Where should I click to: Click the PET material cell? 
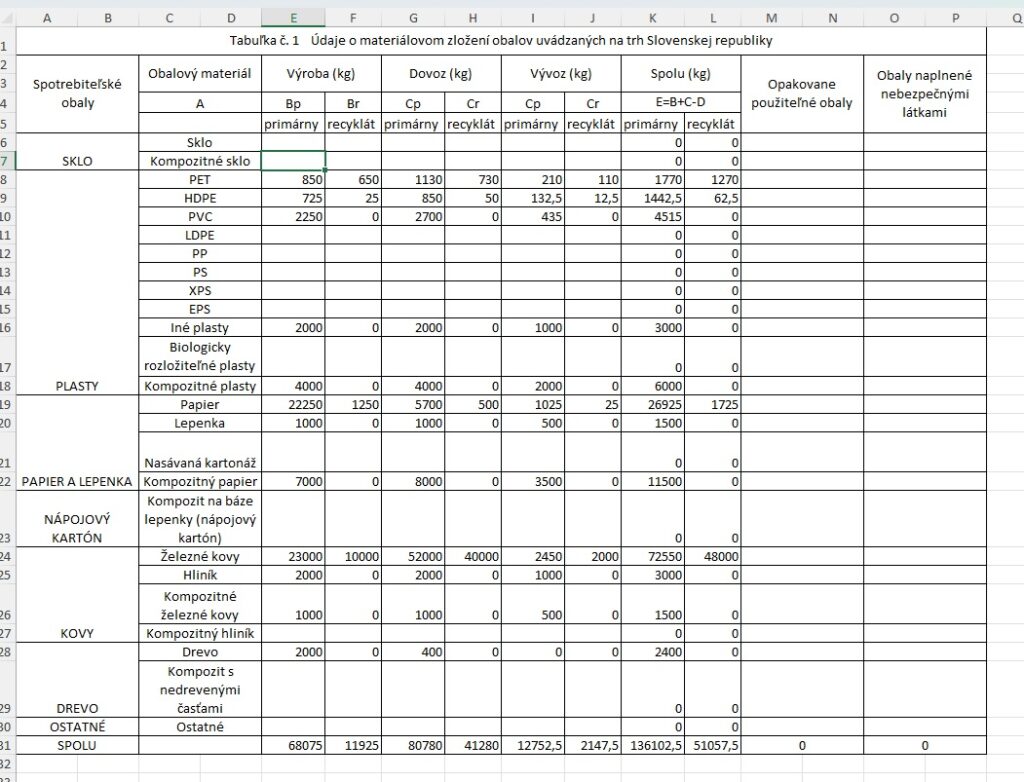click(x=200, y=180)
